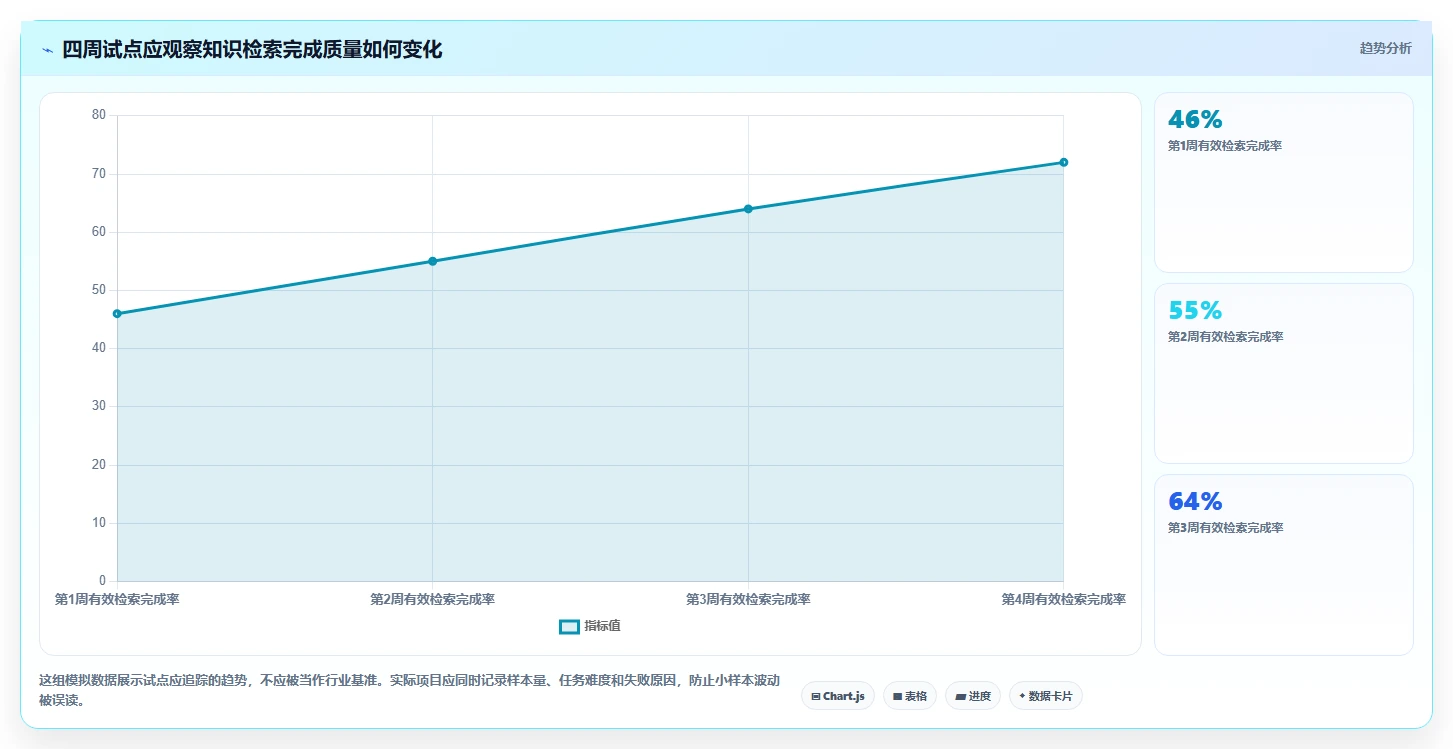Screen dimensions: 1453x749
Task: Select the 进度 tag
Action: point(973,696)
